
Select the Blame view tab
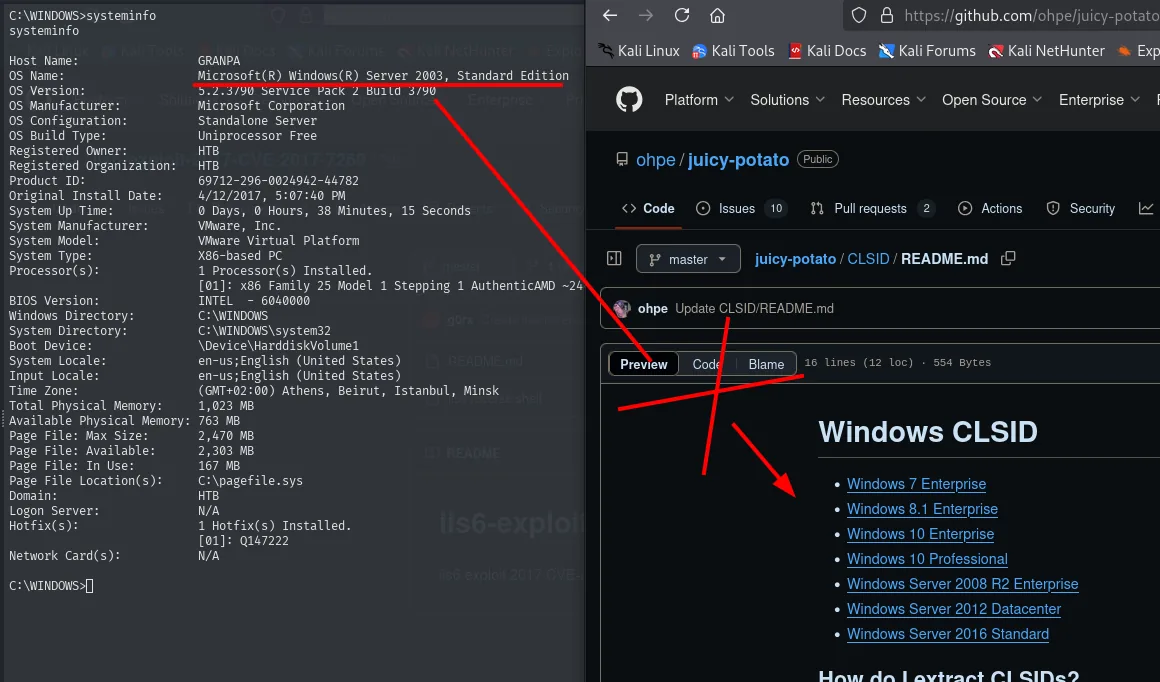click(x=766, y=364)
